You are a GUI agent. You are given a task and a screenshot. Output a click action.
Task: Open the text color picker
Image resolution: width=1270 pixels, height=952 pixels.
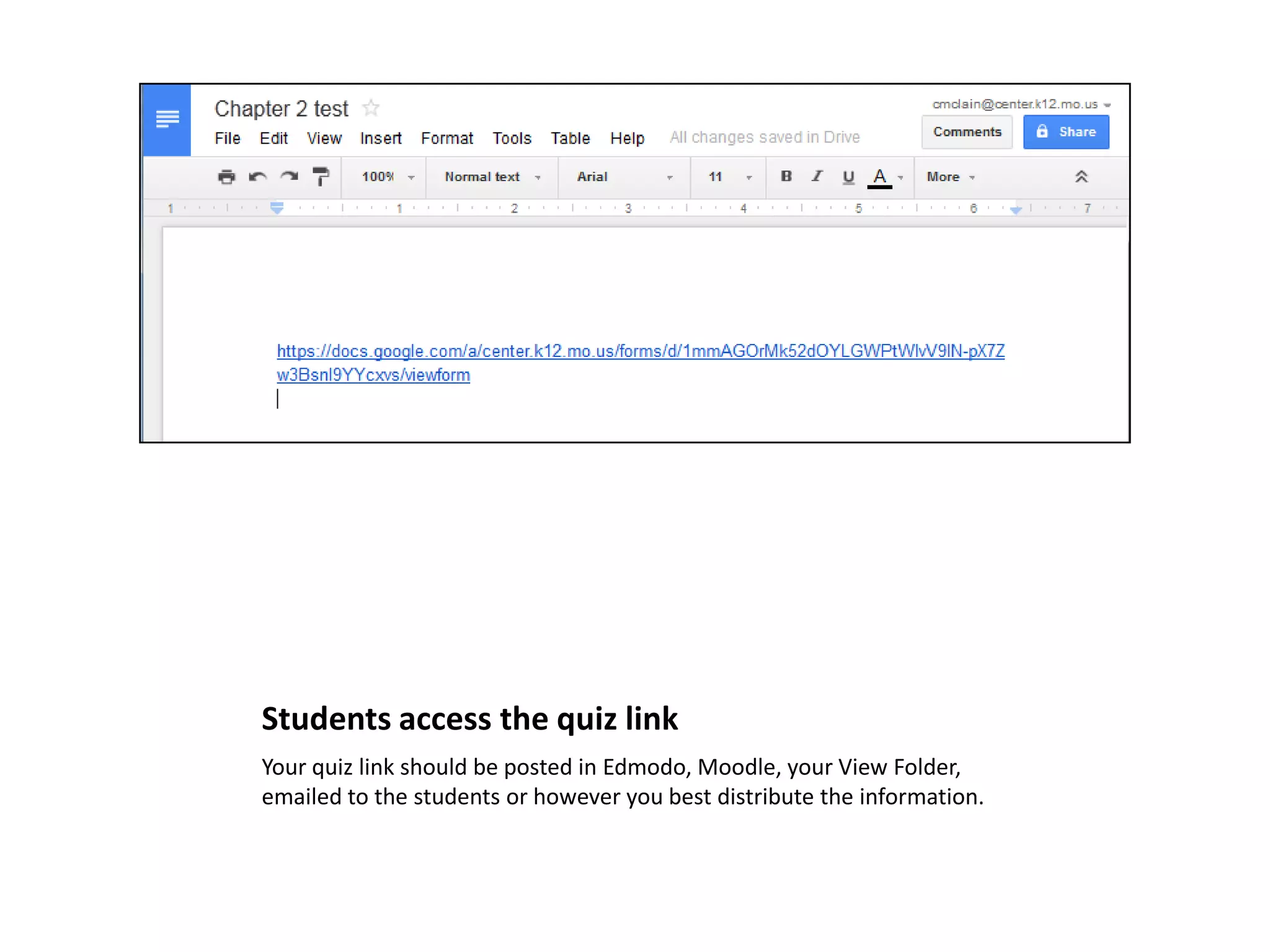(x=886, y=177)
